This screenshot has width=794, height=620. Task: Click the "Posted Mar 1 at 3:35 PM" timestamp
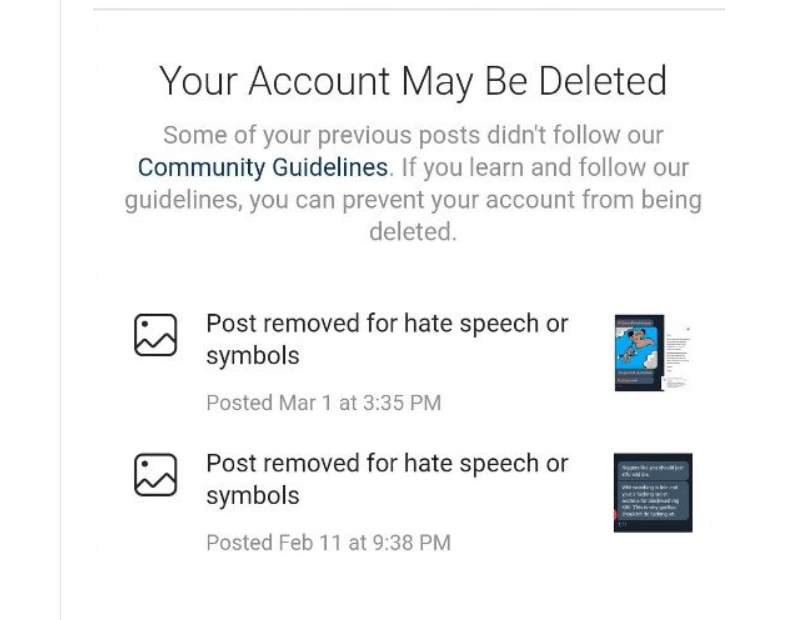click(x=324, y=403)
